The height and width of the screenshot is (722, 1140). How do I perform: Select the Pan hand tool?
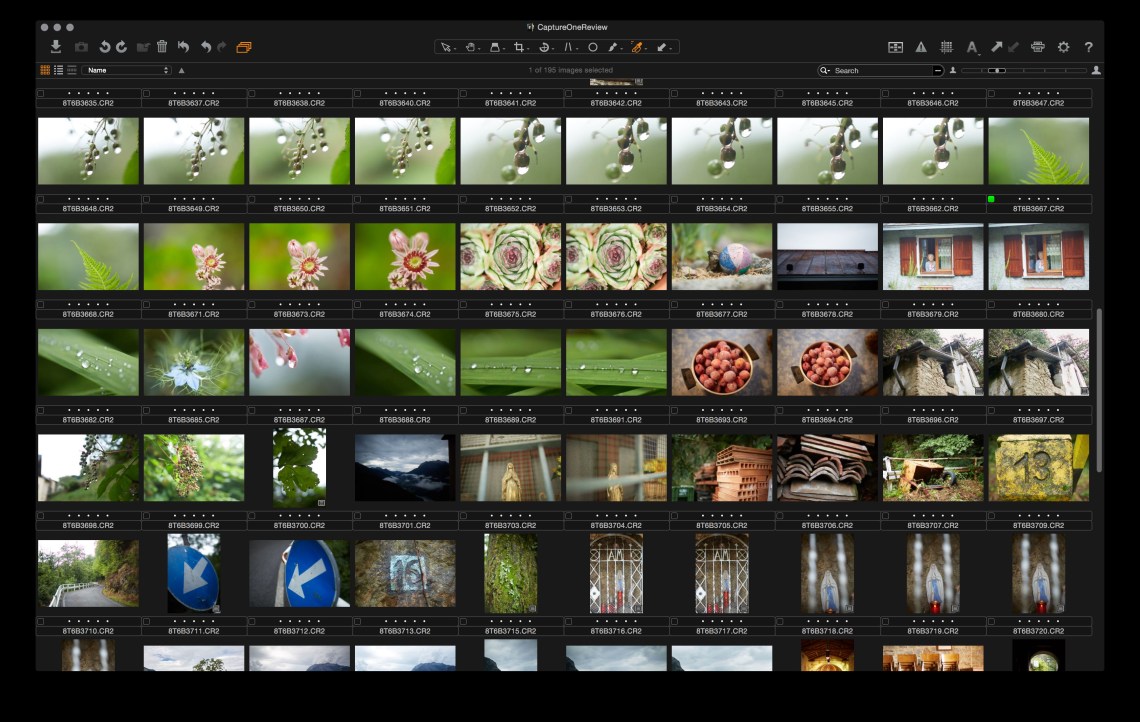click(470, 47)
